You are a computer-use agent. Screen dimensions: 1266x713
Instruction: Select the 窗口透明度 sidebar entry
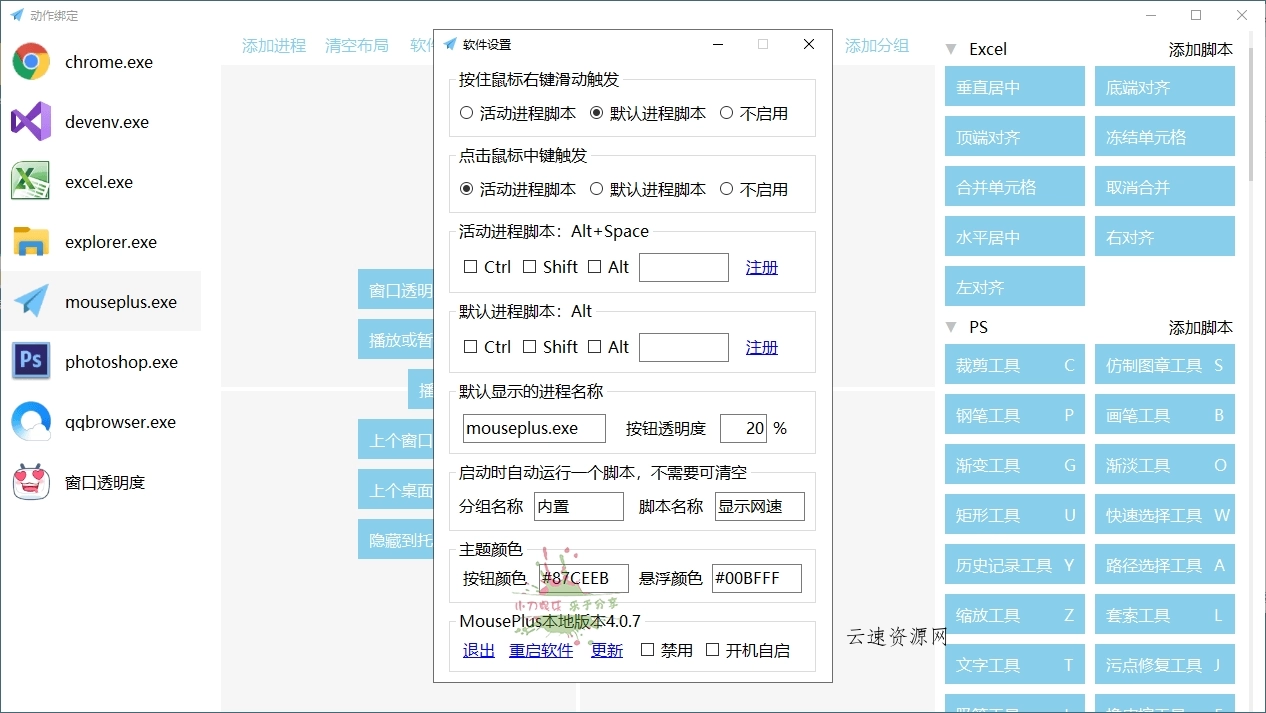[x=103, y=483]
